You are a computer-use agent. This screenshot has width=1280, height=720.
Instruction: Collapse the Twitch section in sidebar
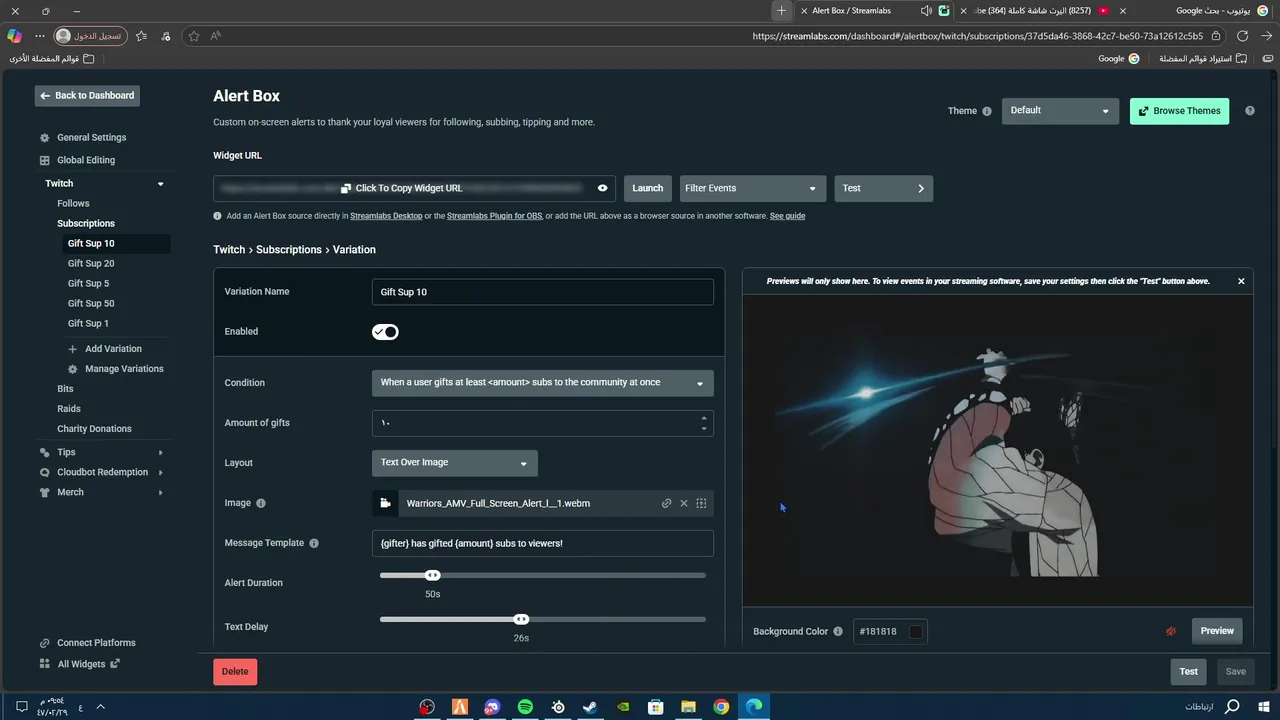[x=160, y=184]
